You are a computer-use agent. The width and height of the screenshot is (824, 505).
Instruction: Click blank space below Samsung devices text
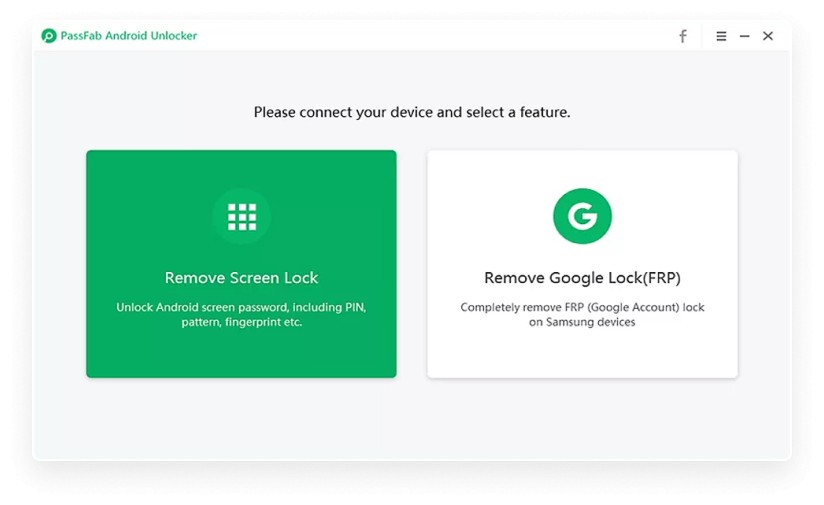click(x=582, y=353)
